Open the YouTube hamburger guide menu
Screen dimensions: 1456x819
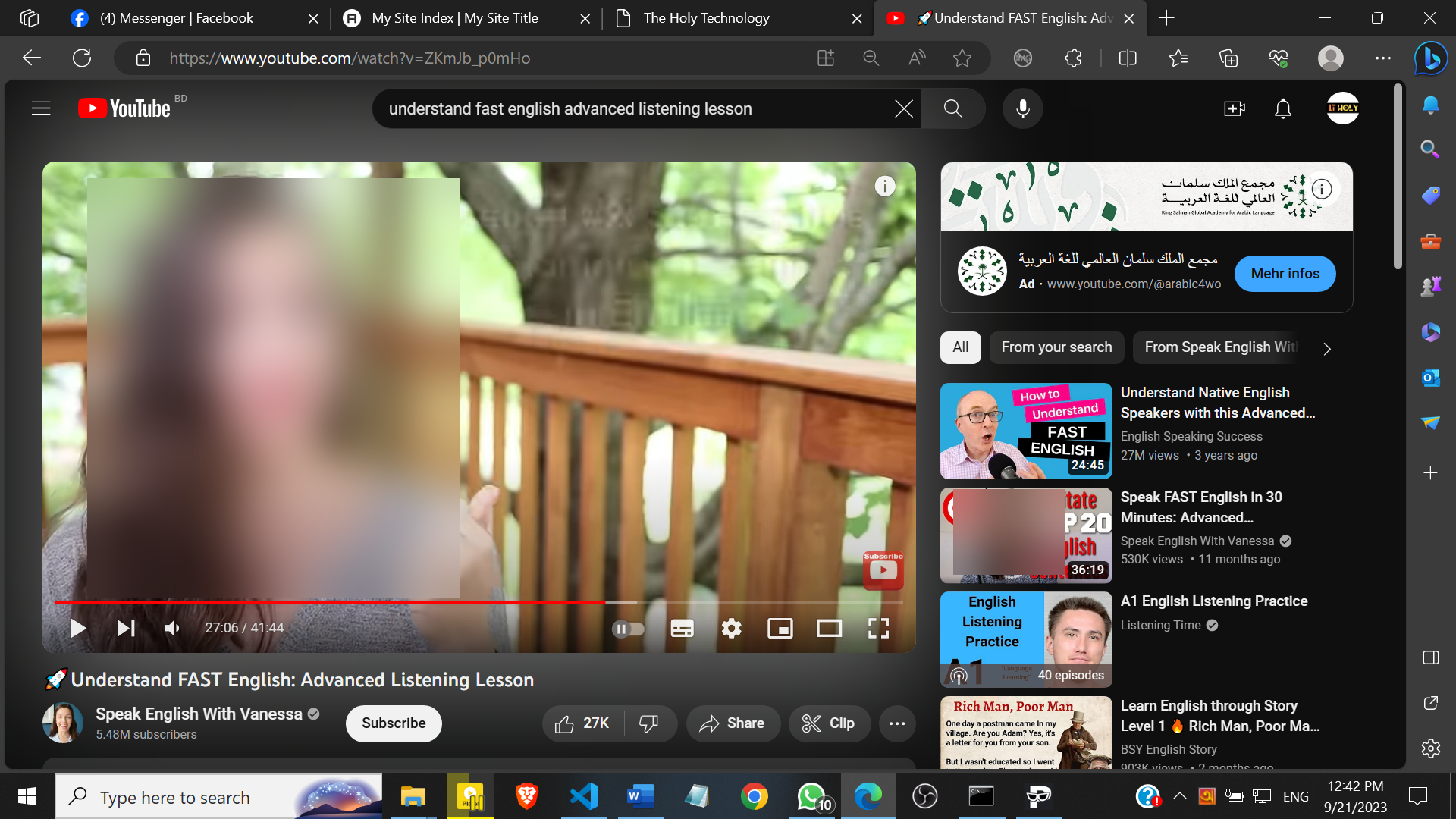pos(41,108)
